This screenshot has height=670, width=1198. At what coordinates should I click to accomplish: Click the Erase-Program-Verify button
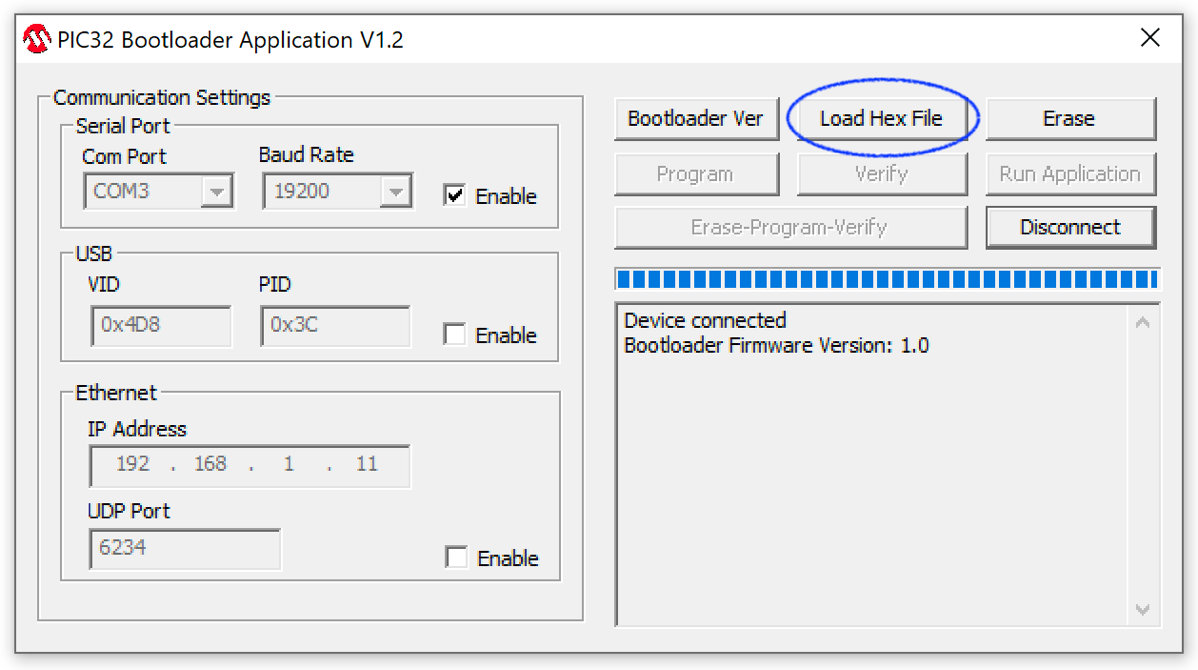click(x=789, y=227)
